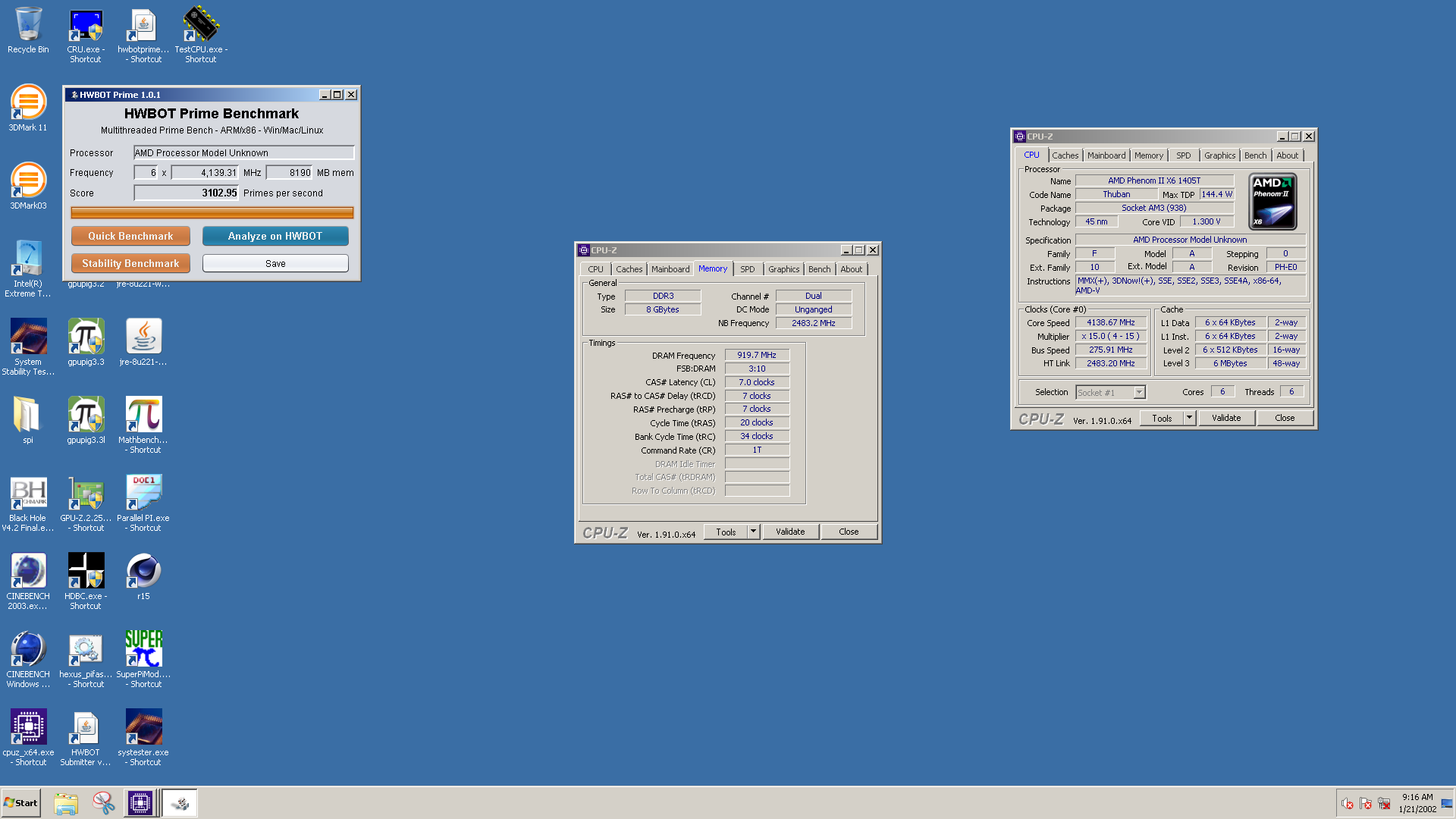Image resolution: width=1456 pixels, height=819 pixels.
Task: Open CINEBENCH Windows desktop icon
Action: [x=28, y=659]
